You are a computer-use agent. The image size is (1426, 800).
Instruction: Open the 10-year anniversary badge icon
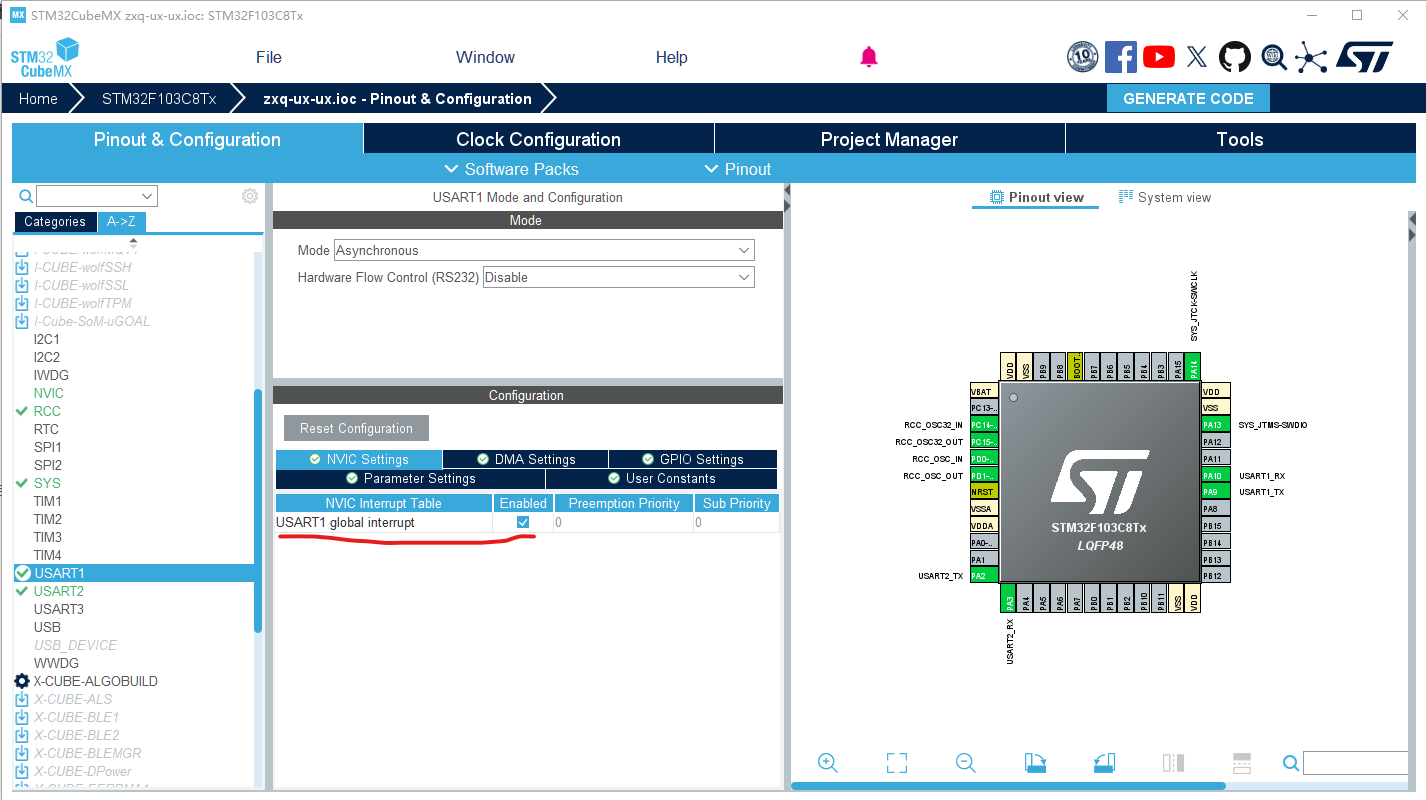pyautogui.click(x=1083, y=57)
